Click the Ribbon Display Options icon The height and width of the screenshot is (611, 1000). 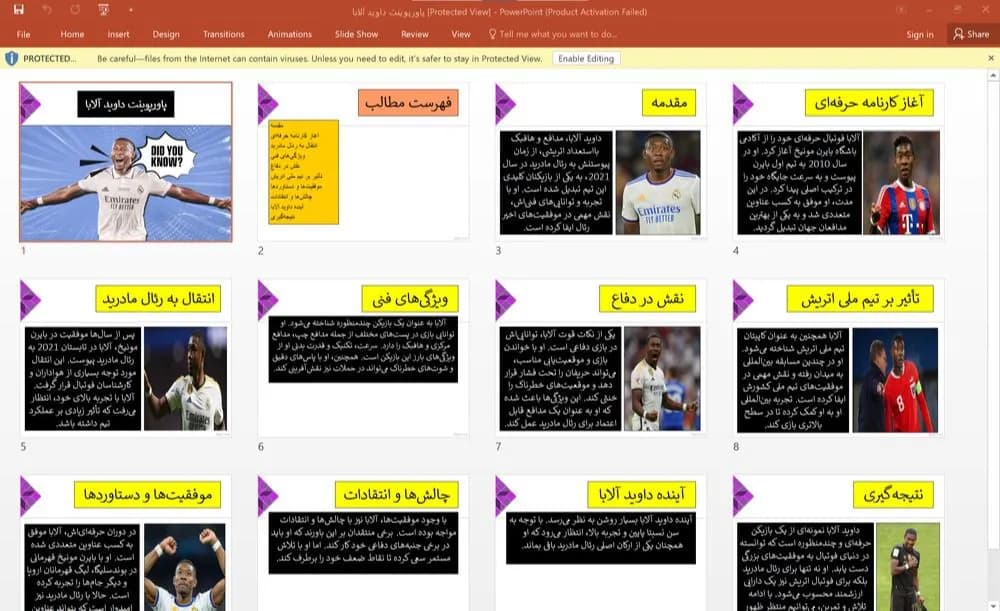tap(901, 10)
